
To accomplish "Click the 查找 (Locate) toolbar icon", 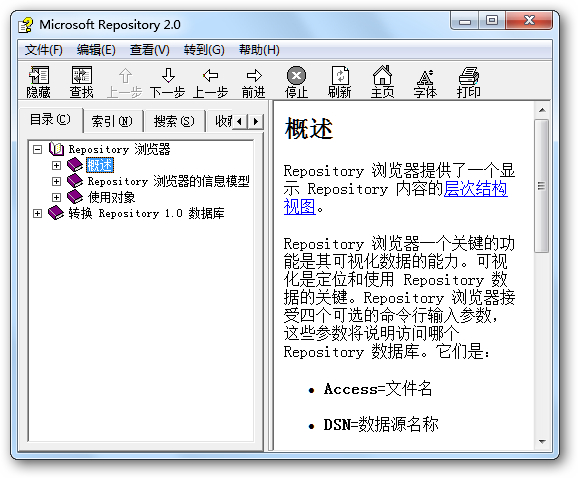I will point(81,76).
